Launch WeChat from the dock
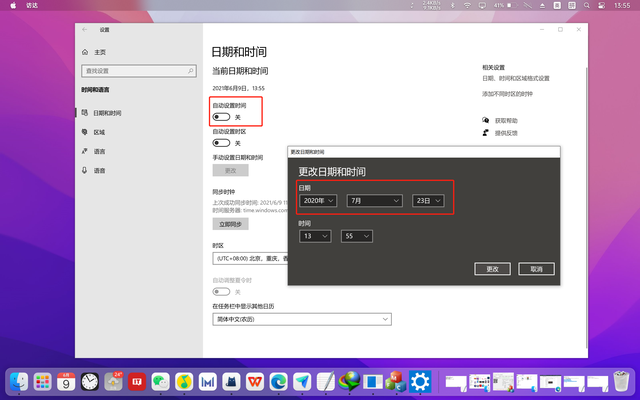Viewport: 640px width, 400px height. click(x=161, y=382)
